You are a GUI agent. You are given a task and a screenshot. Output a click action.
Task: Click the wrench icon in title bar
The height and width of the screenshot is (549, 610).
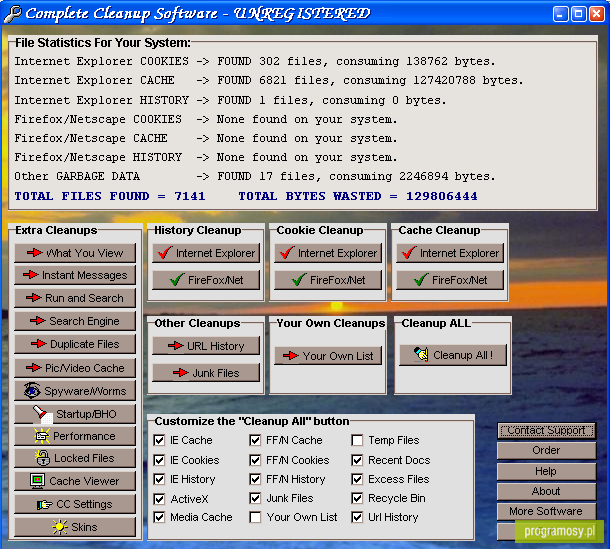[x=12, y=14]
